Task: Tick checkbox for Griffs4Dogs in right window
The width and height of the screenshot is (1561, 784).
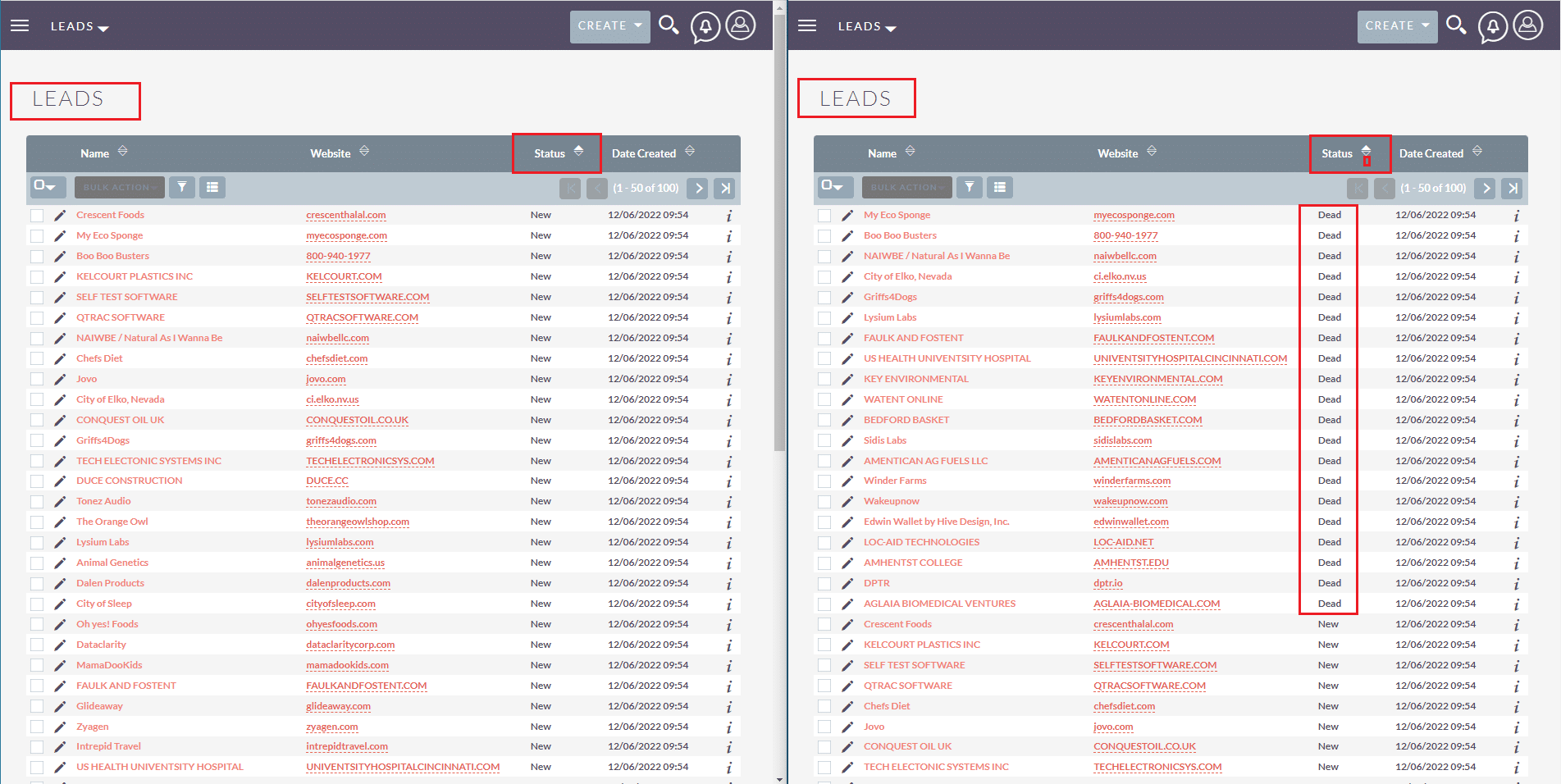Action: [824, 298]
